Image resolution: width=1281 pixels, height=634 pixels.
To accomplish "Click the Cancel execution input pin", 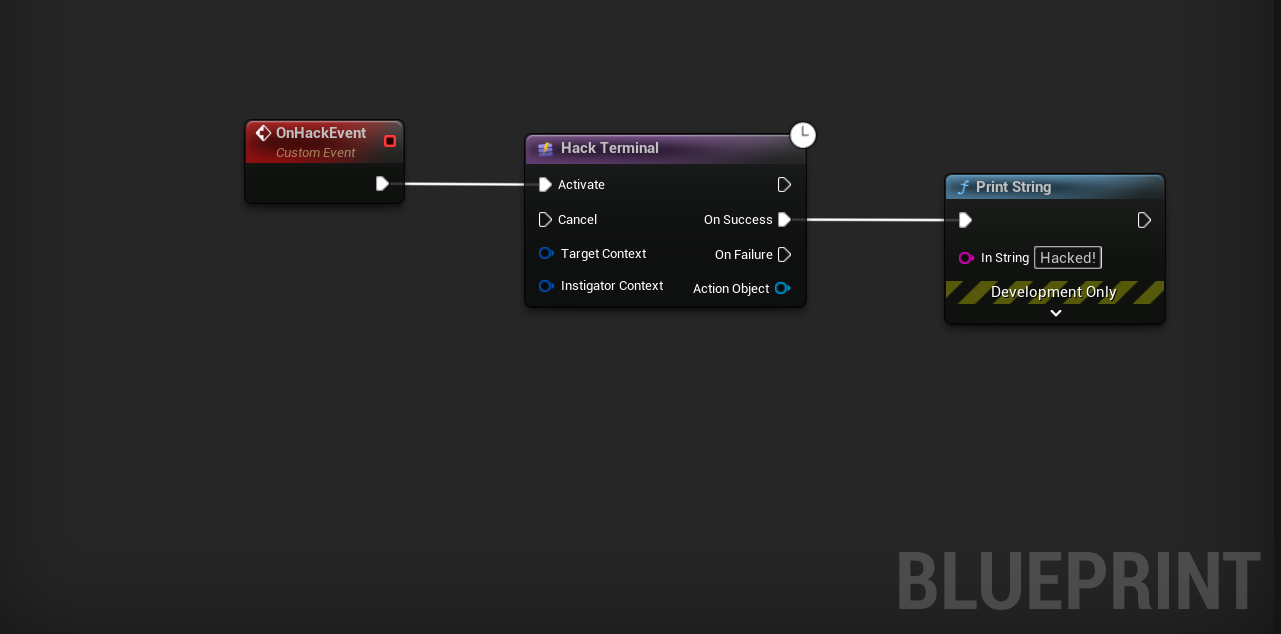I will coord(545,220).
